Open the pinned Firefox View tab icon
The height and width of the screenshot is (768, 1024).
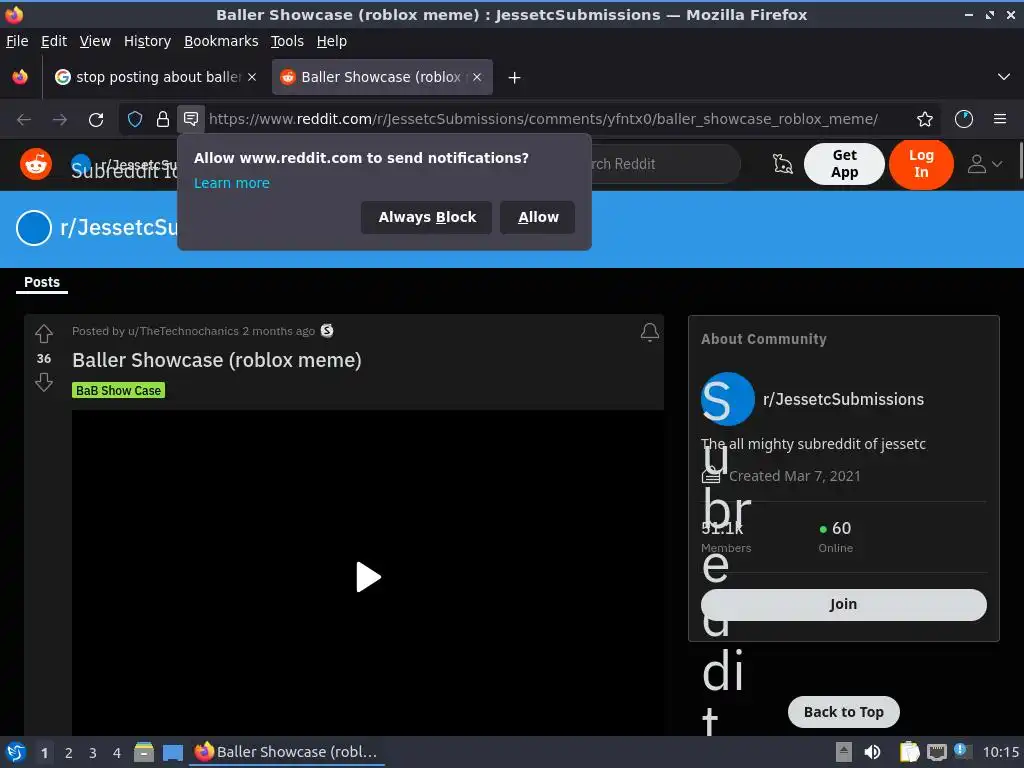tap(20, 77)
